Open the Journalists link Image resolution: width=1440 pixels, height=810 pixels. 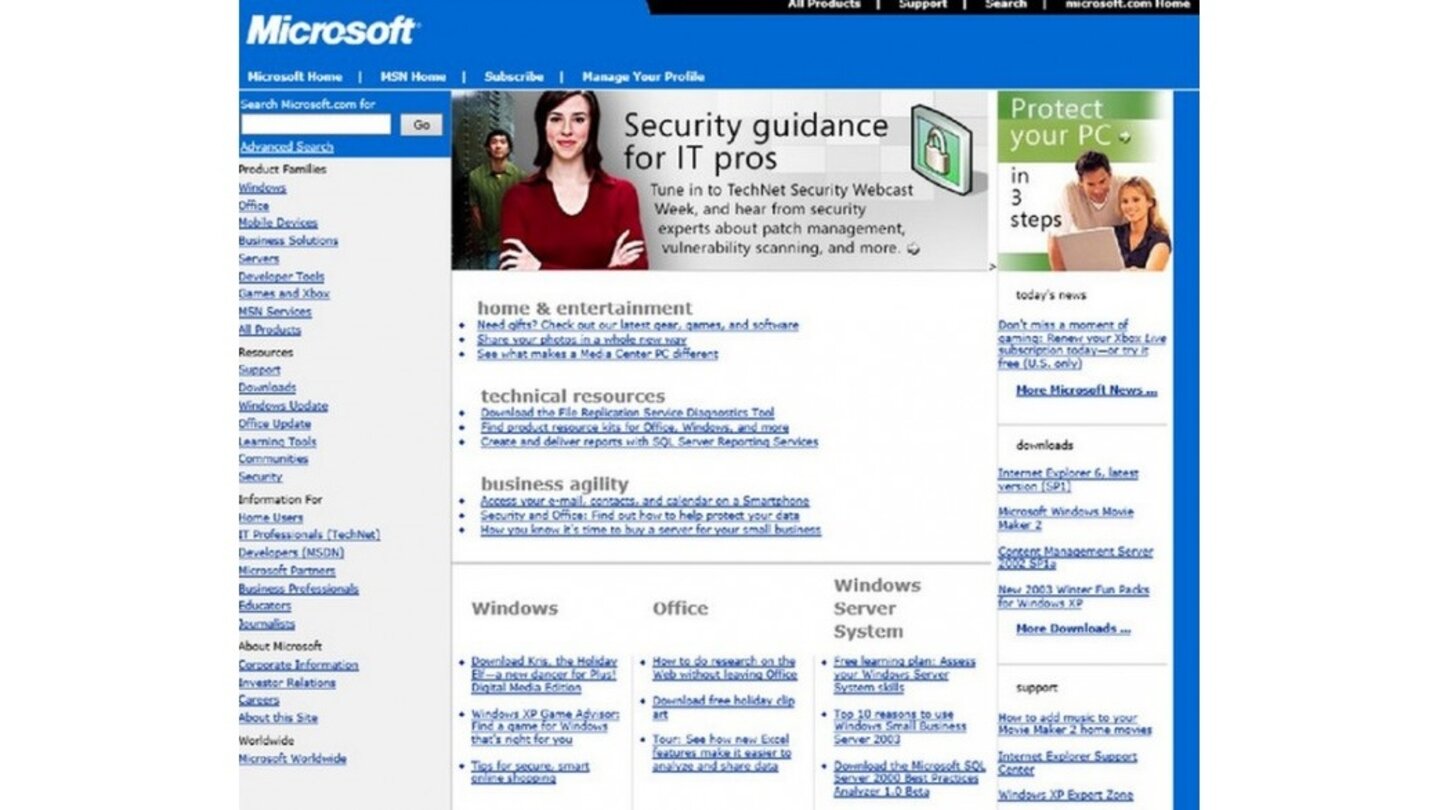[x=267, y=624]
